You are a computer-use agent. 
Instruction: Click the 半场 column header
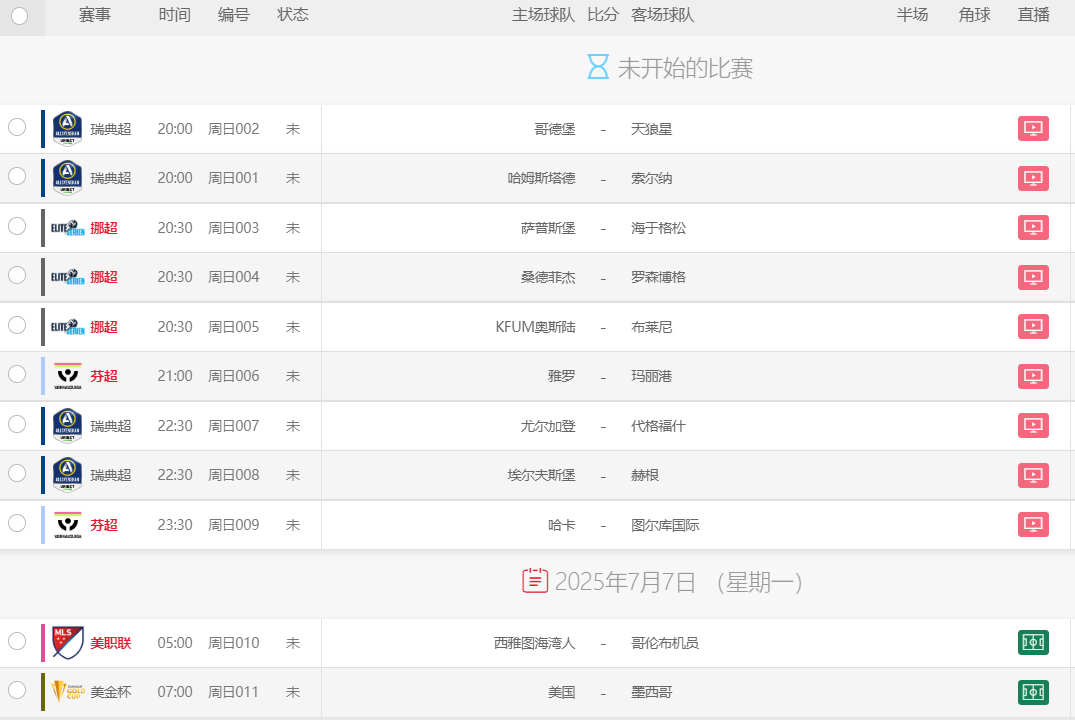(x=912, y=14)
